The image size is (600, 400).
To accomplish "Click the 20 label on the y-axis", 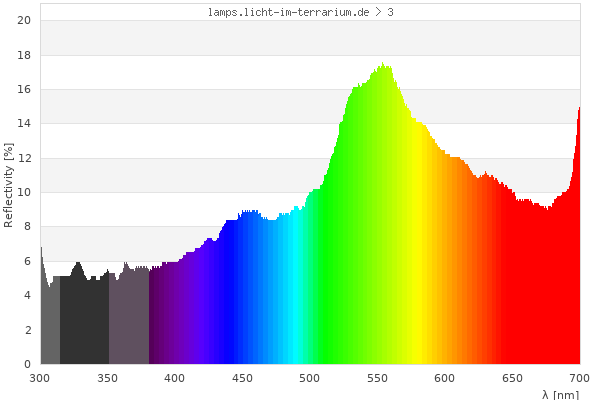I will coord(24,21).
